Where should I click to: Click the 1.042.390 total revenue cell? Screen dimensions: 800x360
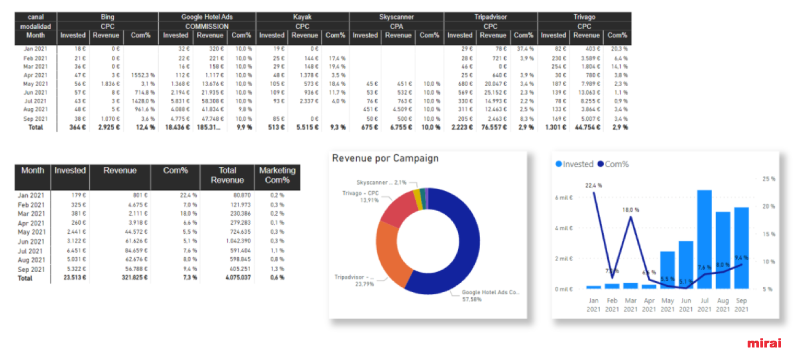[237, 241]
